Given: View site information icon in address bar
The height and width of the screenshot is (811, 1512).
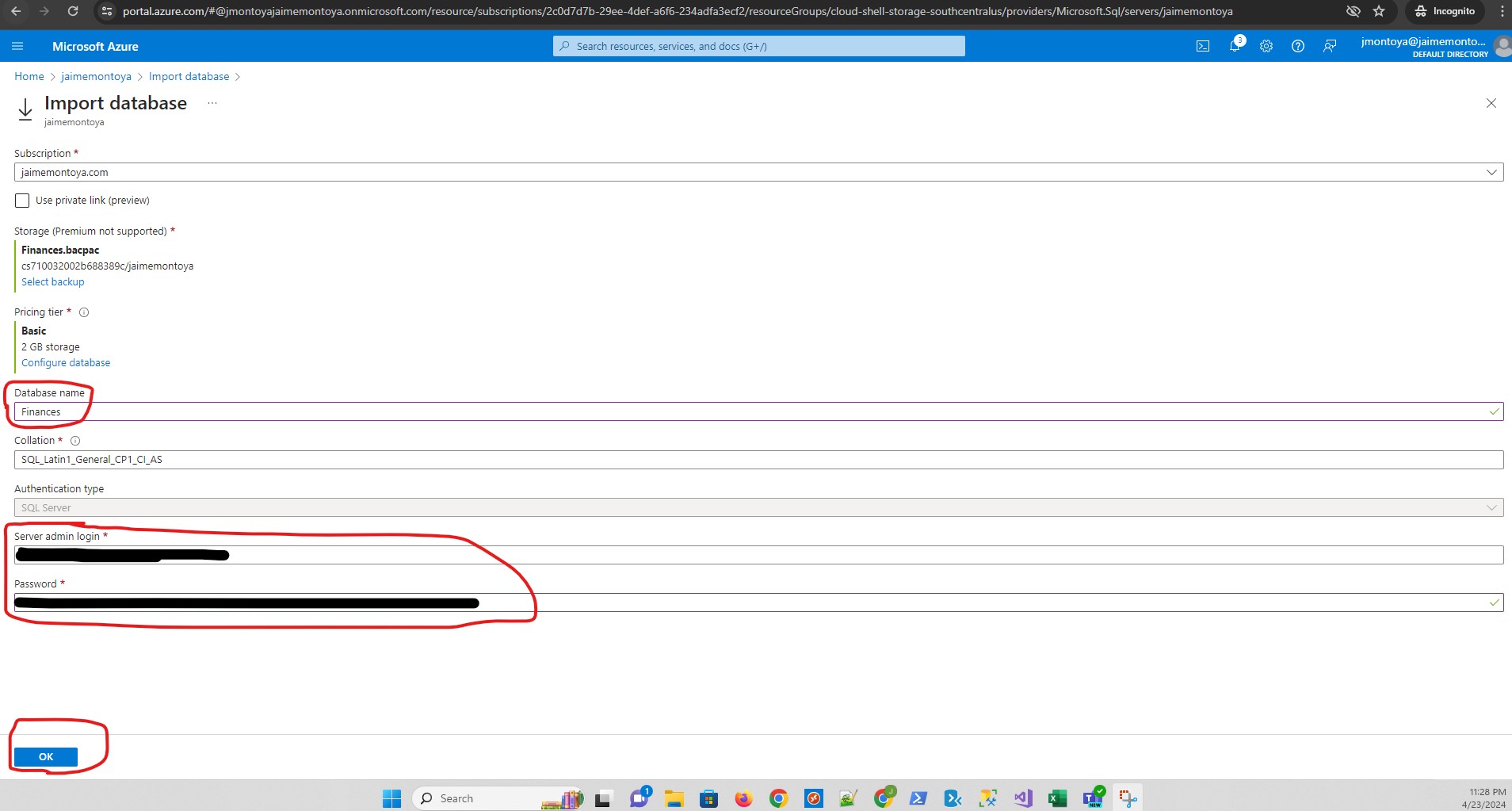Looking at the screenshot, I should click(x=107, y=11).
